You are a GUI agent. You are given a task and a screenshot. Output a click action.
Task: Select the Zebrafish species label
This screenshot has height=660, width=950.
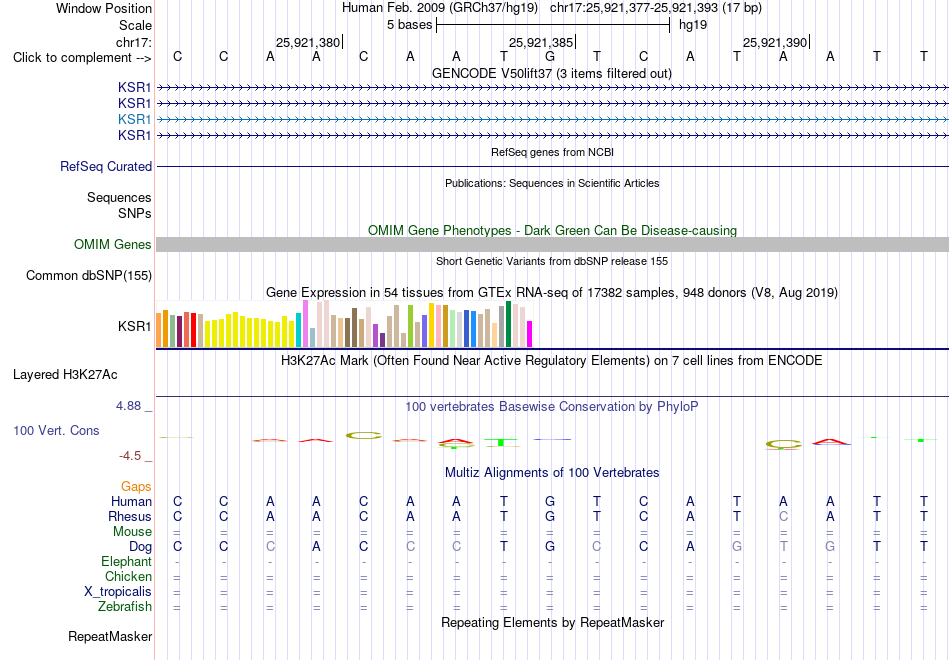pyautogui.click(x=125, y=606)
